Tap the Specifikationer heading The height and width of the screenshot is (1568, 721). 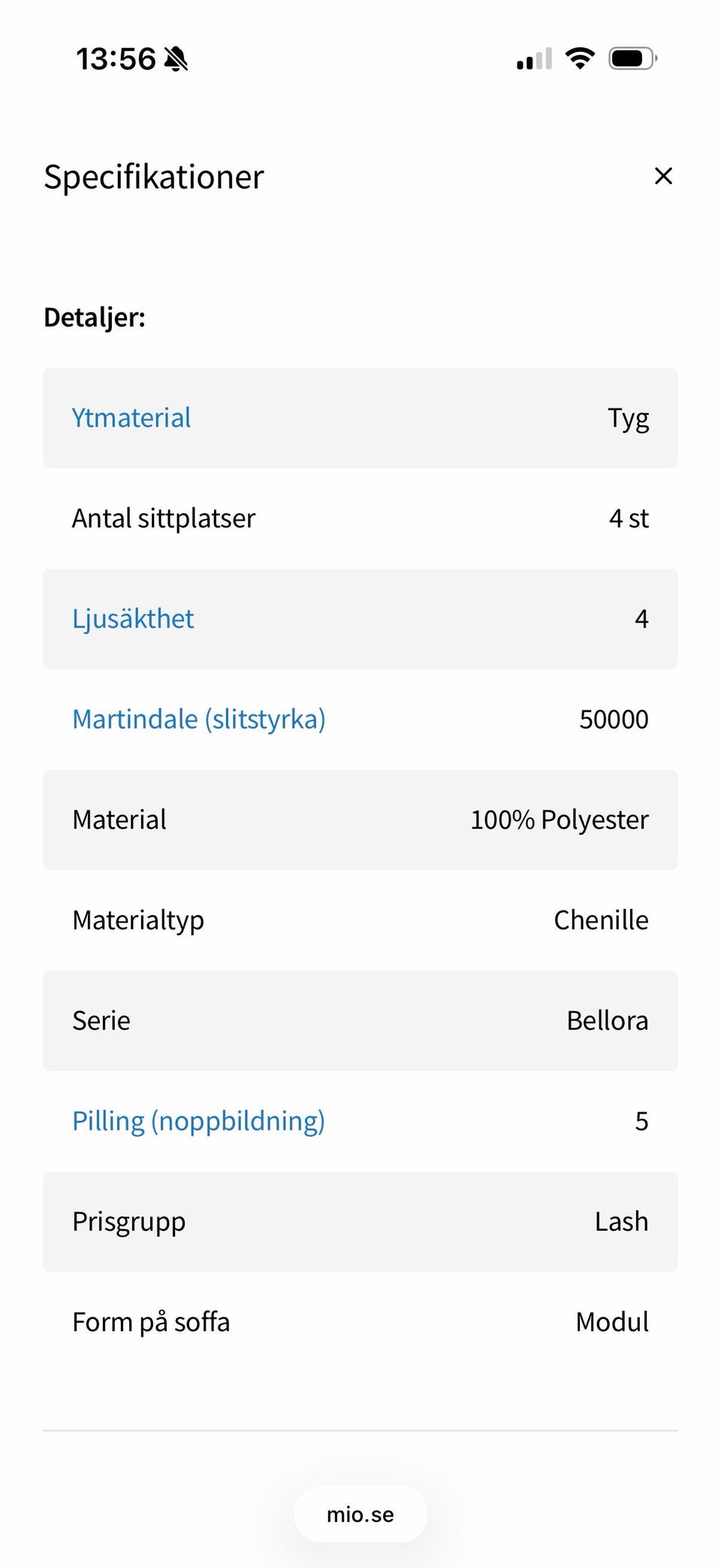tap(154, 177)
